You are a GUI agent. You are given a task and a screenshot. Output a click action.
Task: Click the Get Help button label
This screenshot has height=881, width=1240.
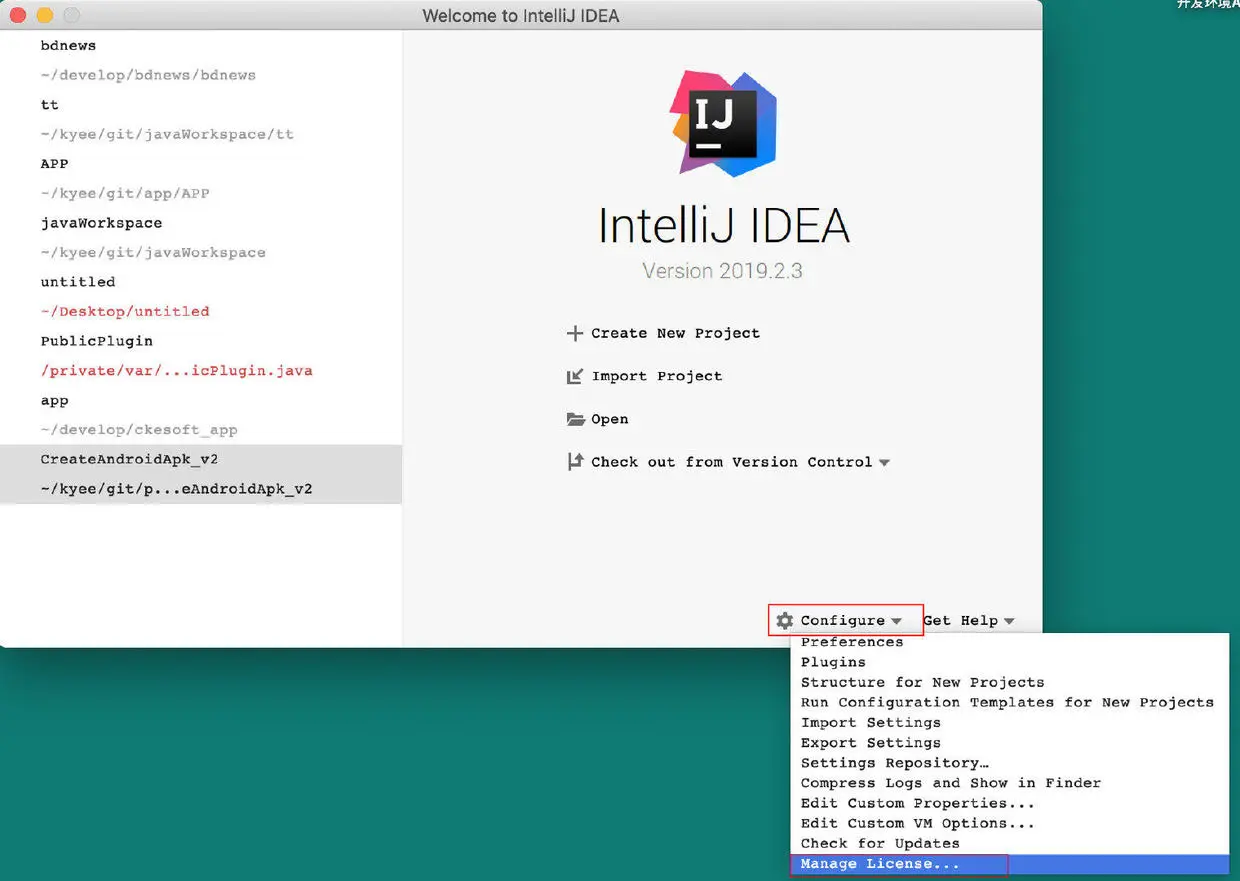tap(960, 620)
